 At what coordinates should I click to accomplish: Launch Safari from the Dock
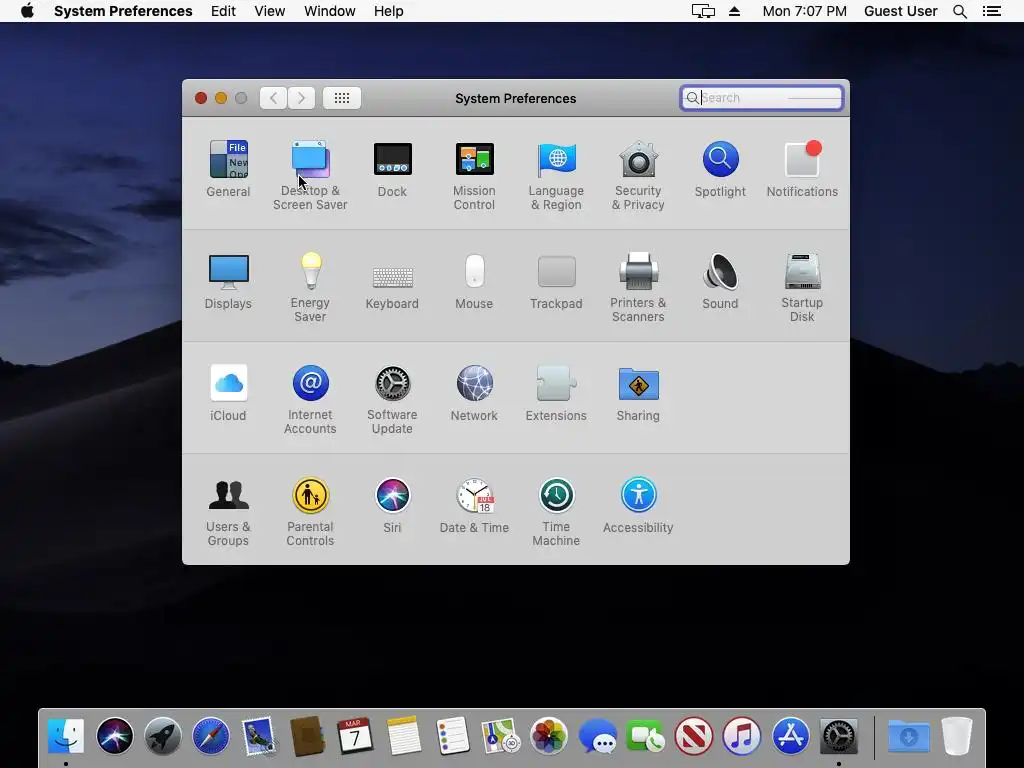coord(211,736)
